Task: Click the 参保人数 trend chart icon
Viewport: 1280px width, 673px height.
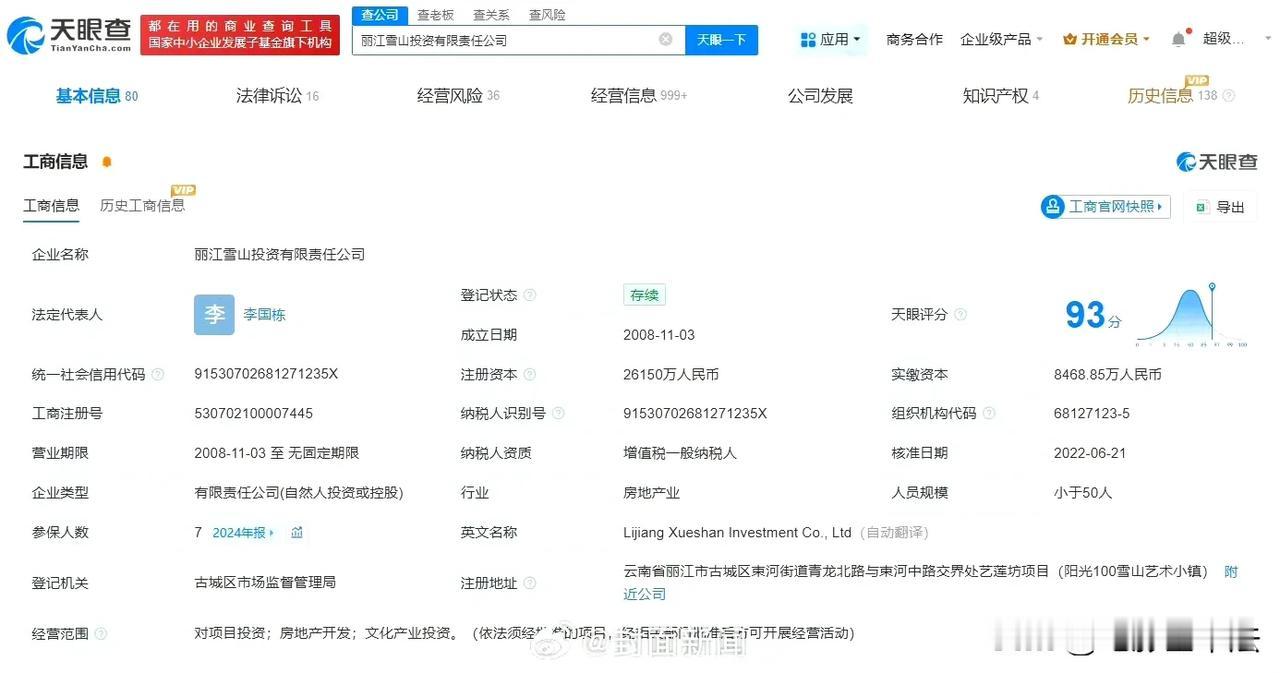Action: click(297, 533)
